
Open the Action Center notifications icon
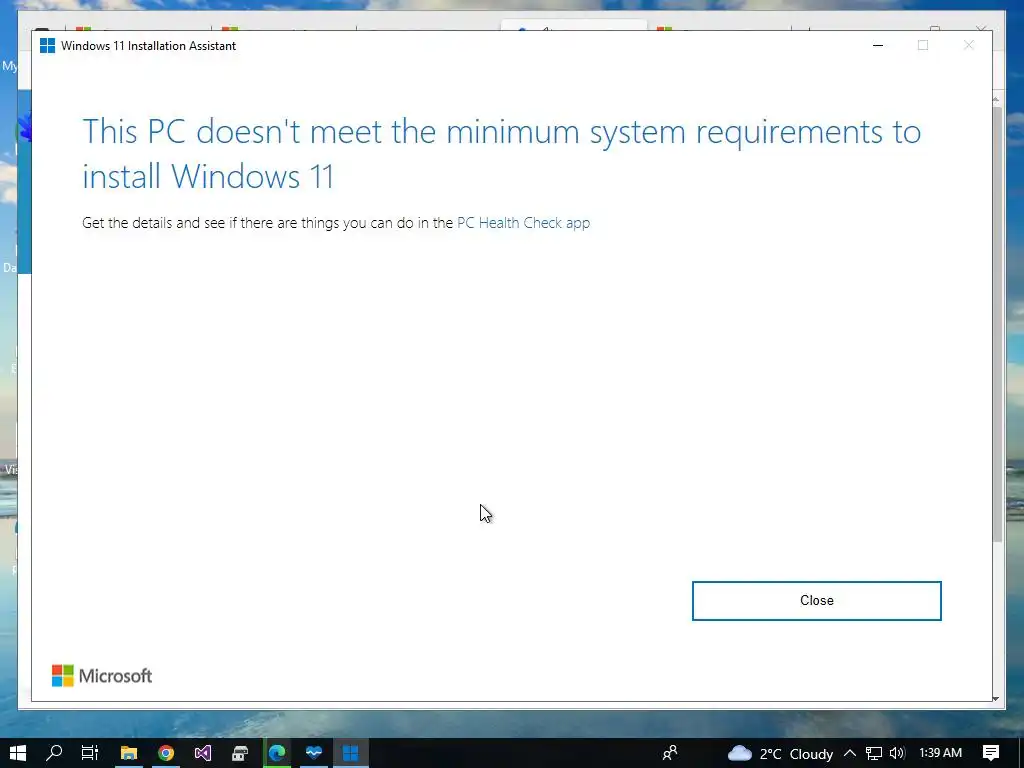(991, 753)
